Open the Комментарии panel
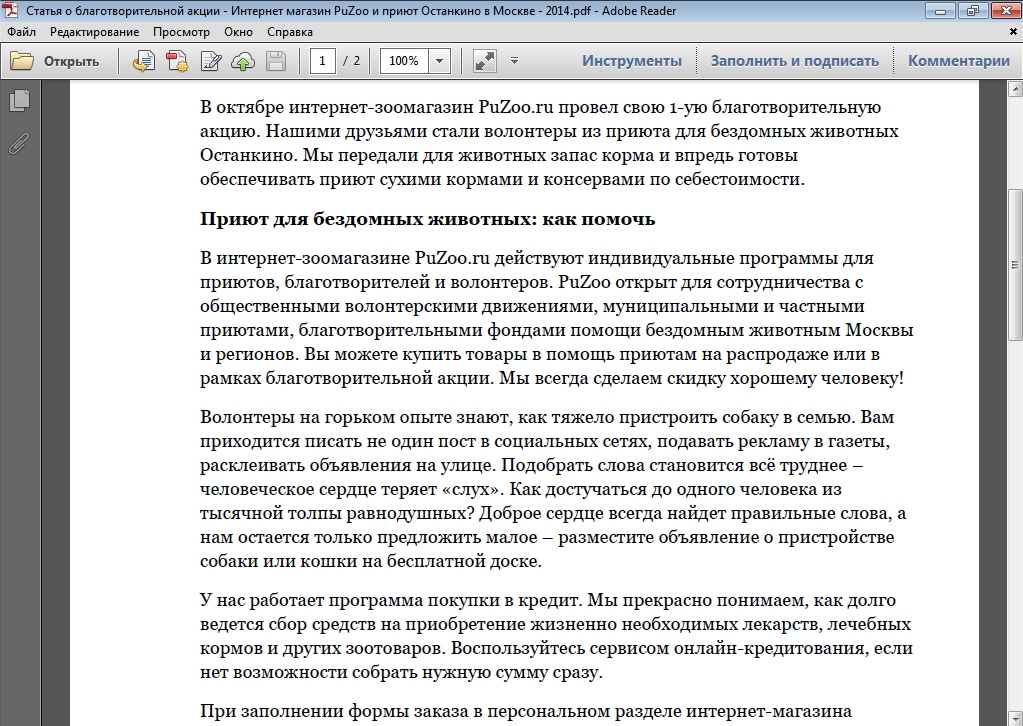 tap(959, 61)
